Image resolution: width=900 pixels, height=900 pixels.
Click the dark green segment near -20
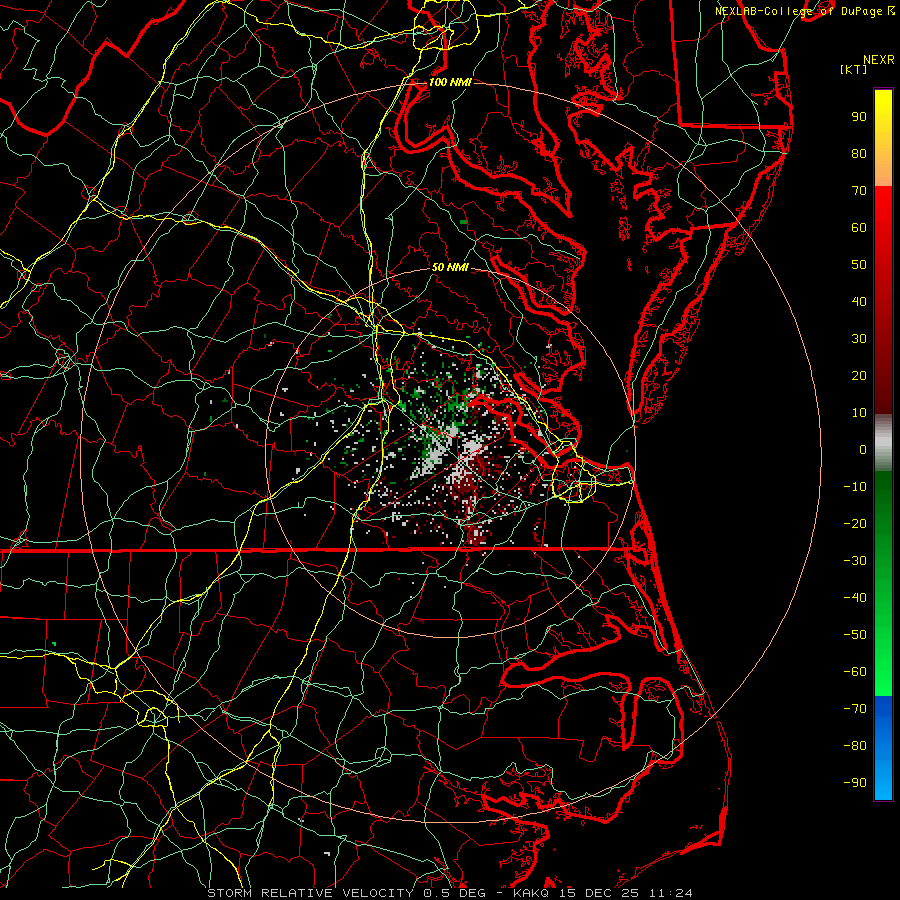coord(883,522)
